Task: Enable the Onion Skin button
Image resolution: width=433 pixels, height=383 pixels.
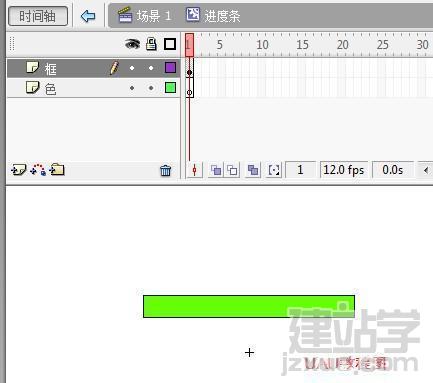Action: click(x=216, y=170)
